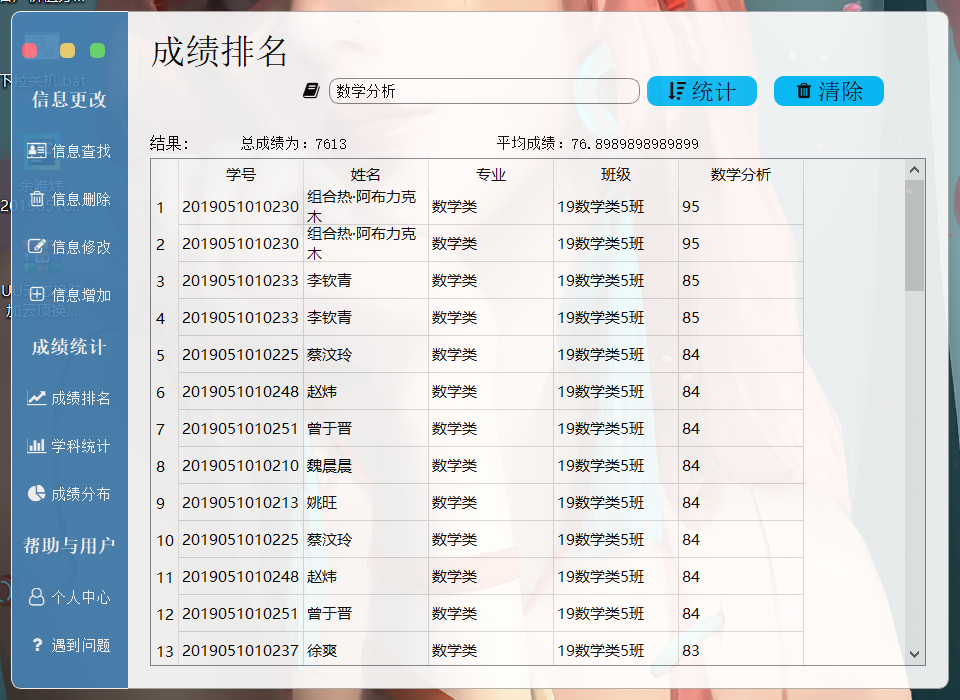Click the 信息修改 edit pencil icon
The height and width of the screenshot is (700, 960).
tap(37, 246)
